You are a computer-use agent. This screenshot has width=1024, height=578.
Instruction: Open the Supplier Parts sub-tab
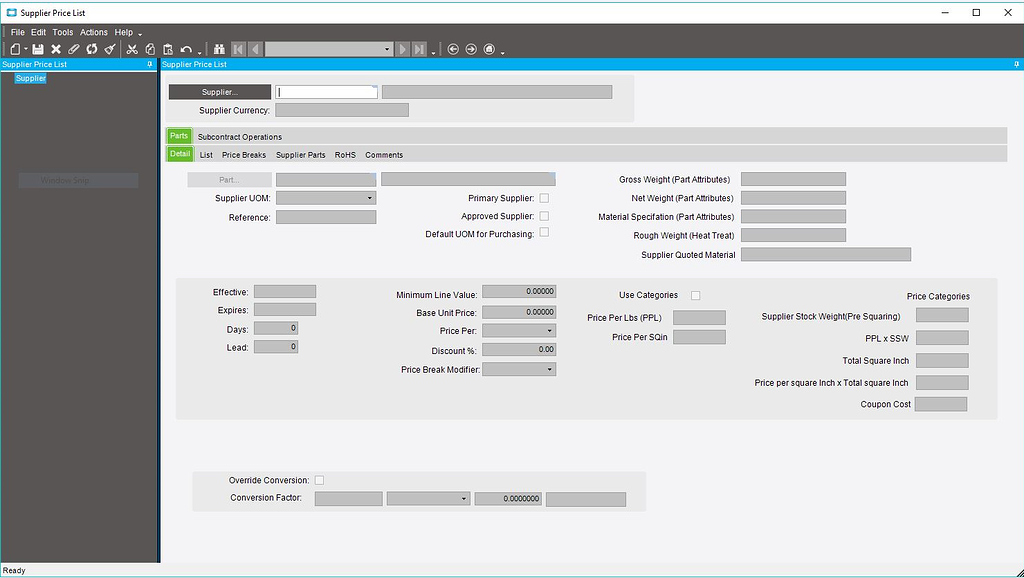tap(300, 155)
